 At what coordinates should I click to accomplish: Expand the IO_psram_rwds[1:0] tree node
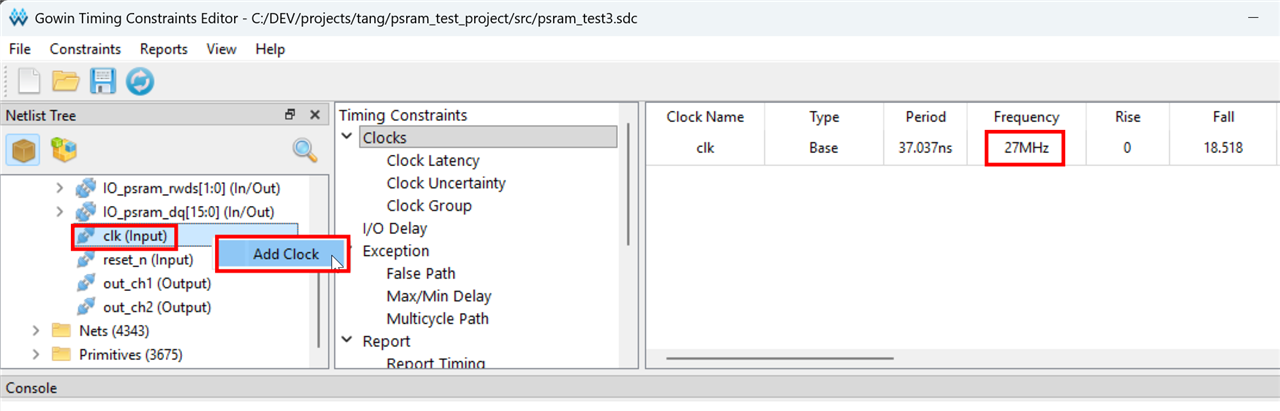click(x=59, y=188)
